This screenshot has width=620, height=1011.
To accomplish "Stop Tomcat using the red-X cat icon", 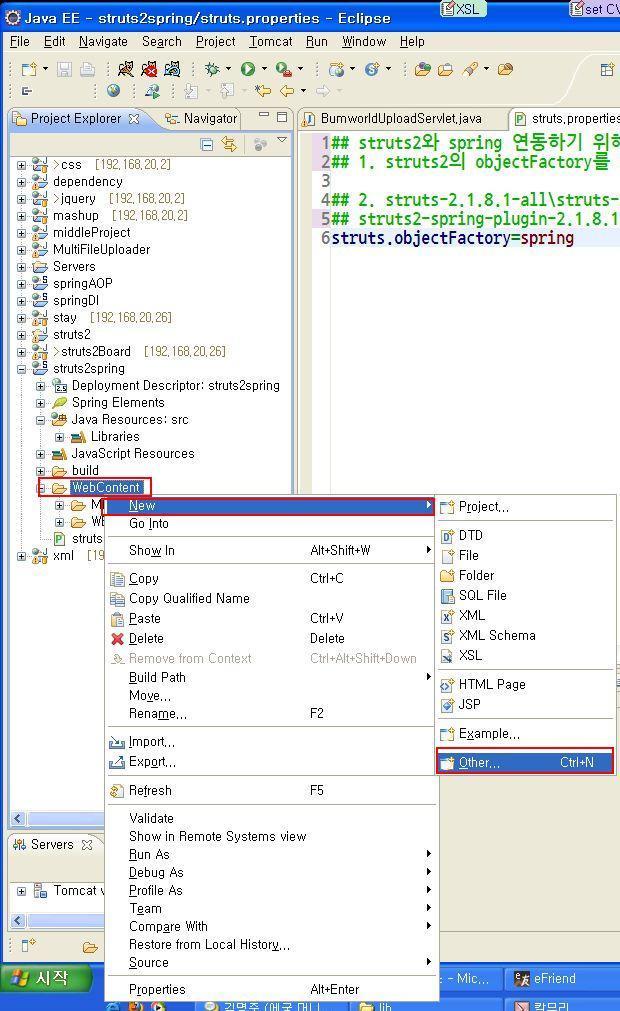I will 150,69.
